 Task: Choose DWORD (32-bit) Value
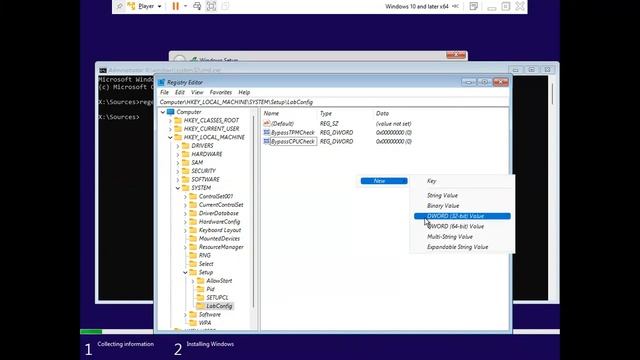[x=462, y=216]
